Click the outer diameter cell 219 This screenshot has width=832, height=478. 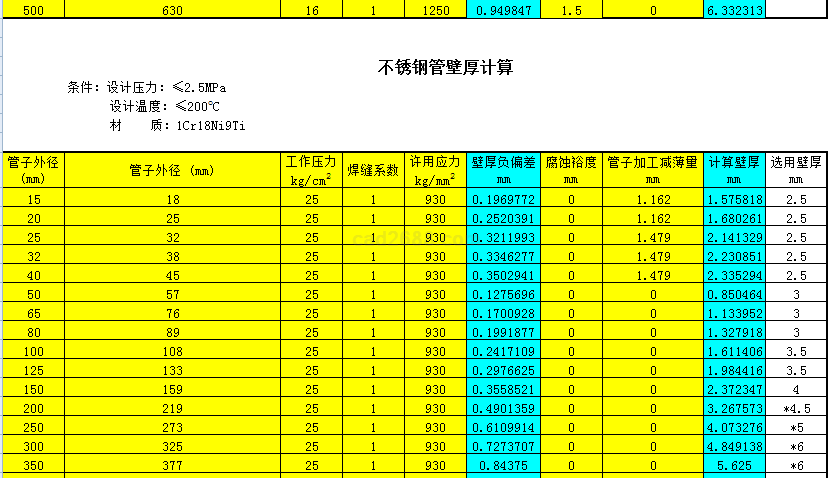coord(172,409)
